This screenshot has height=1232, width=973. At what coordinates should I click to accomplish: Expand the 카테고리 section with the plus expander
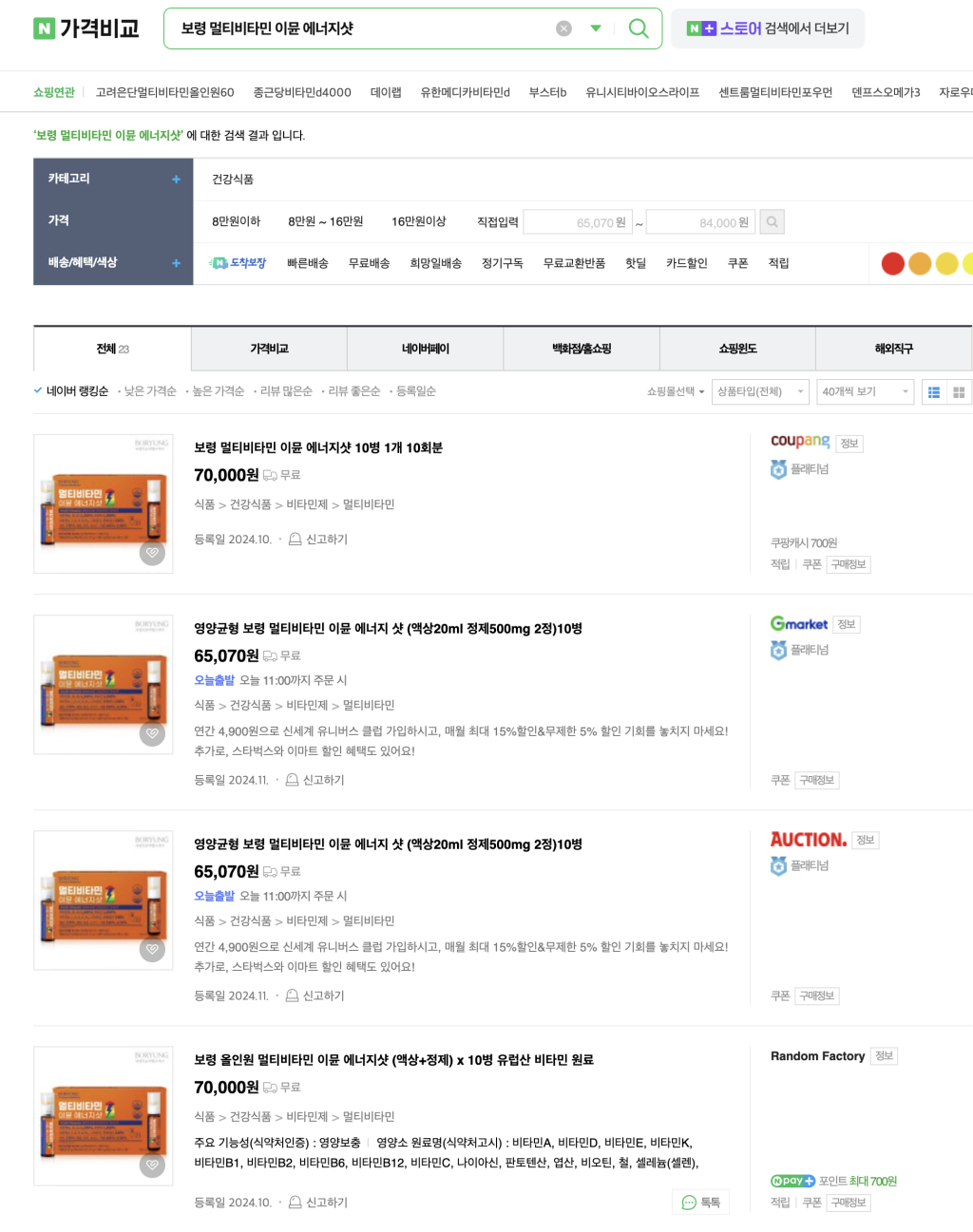(176, 179)
